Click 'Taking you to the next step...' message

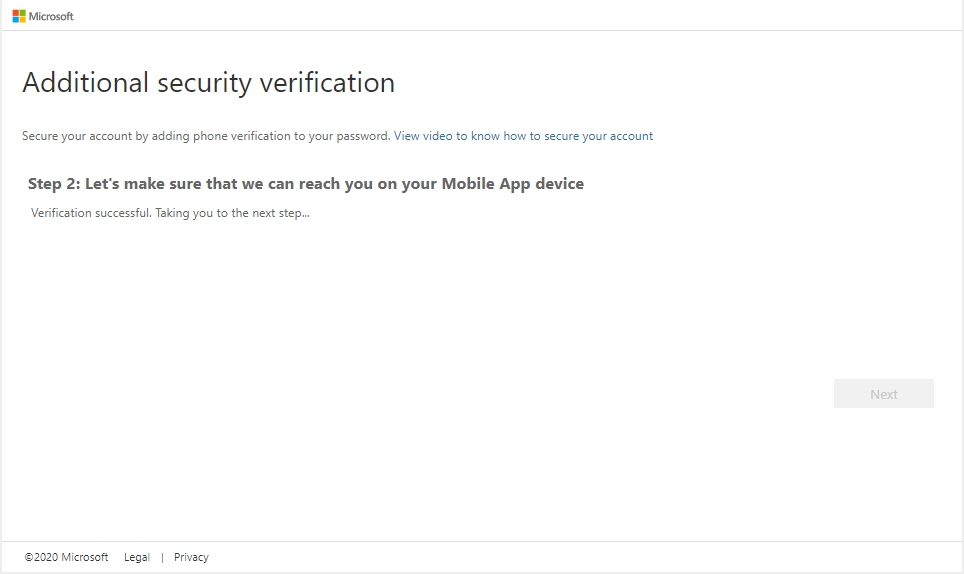click(232, 213)
